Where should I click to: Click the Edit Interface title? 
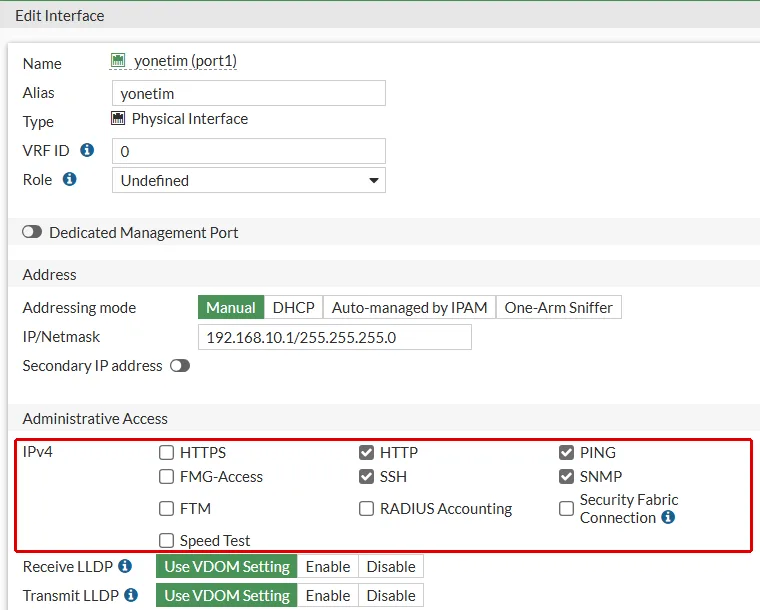click(60, 16)
